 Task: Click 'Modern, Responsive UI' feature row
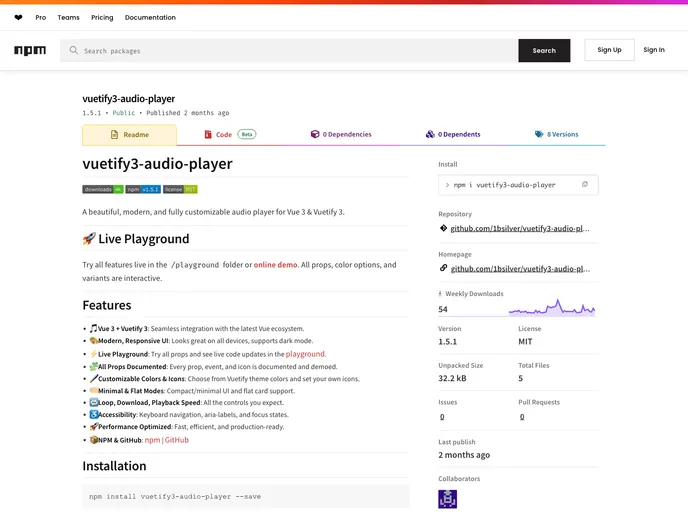201,340
